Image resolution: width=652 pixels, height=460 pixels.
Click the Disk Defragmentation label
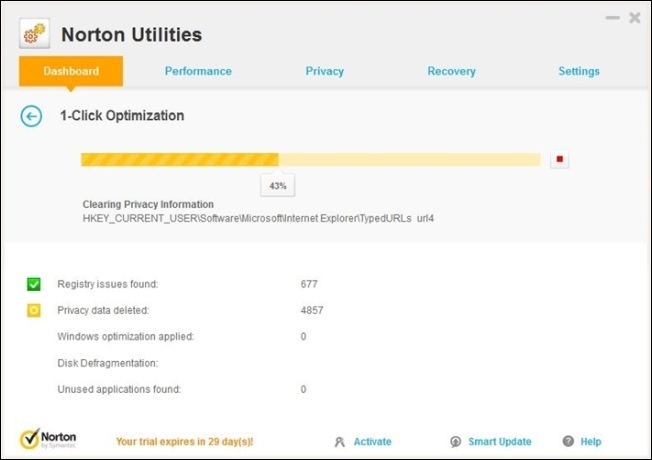tap(108, 363)
